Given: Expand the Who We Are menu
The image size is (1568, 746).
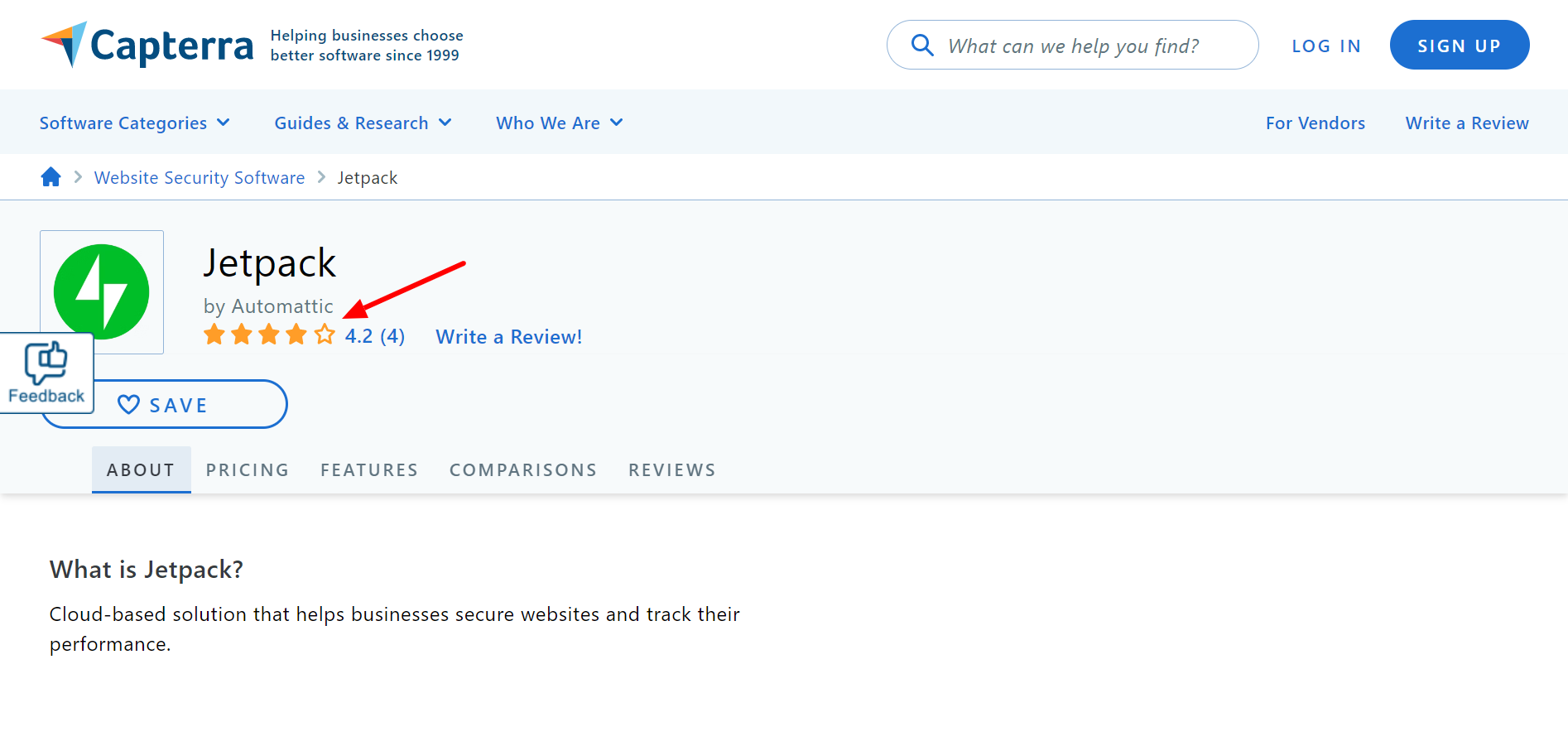Looking at the screenshot, I should coord(560,123).
